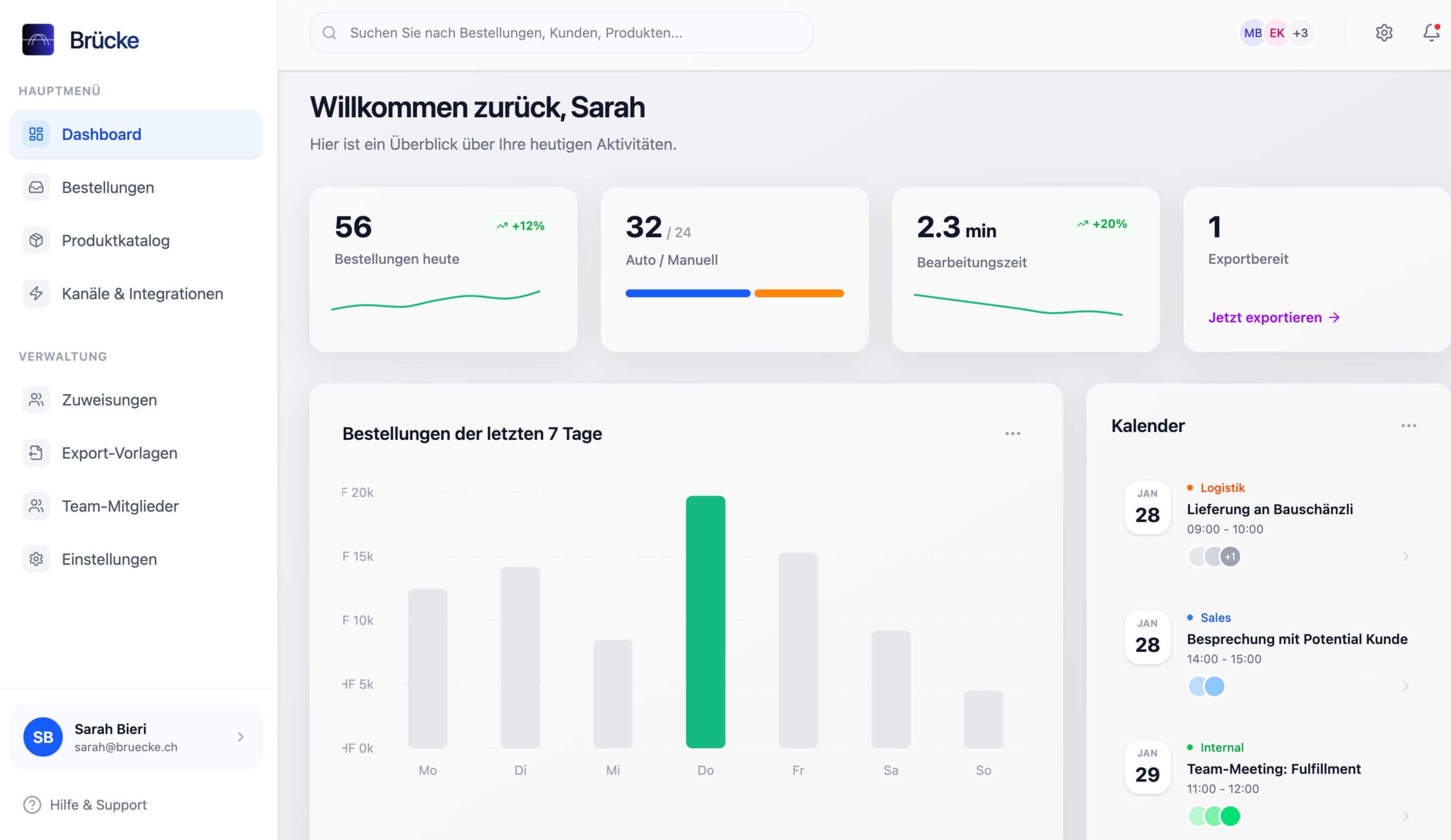Viewport: 1451px width, 840px height.
Task: Open notifications bell icon
Action: pyautogui.click(x=1431, y=33)
